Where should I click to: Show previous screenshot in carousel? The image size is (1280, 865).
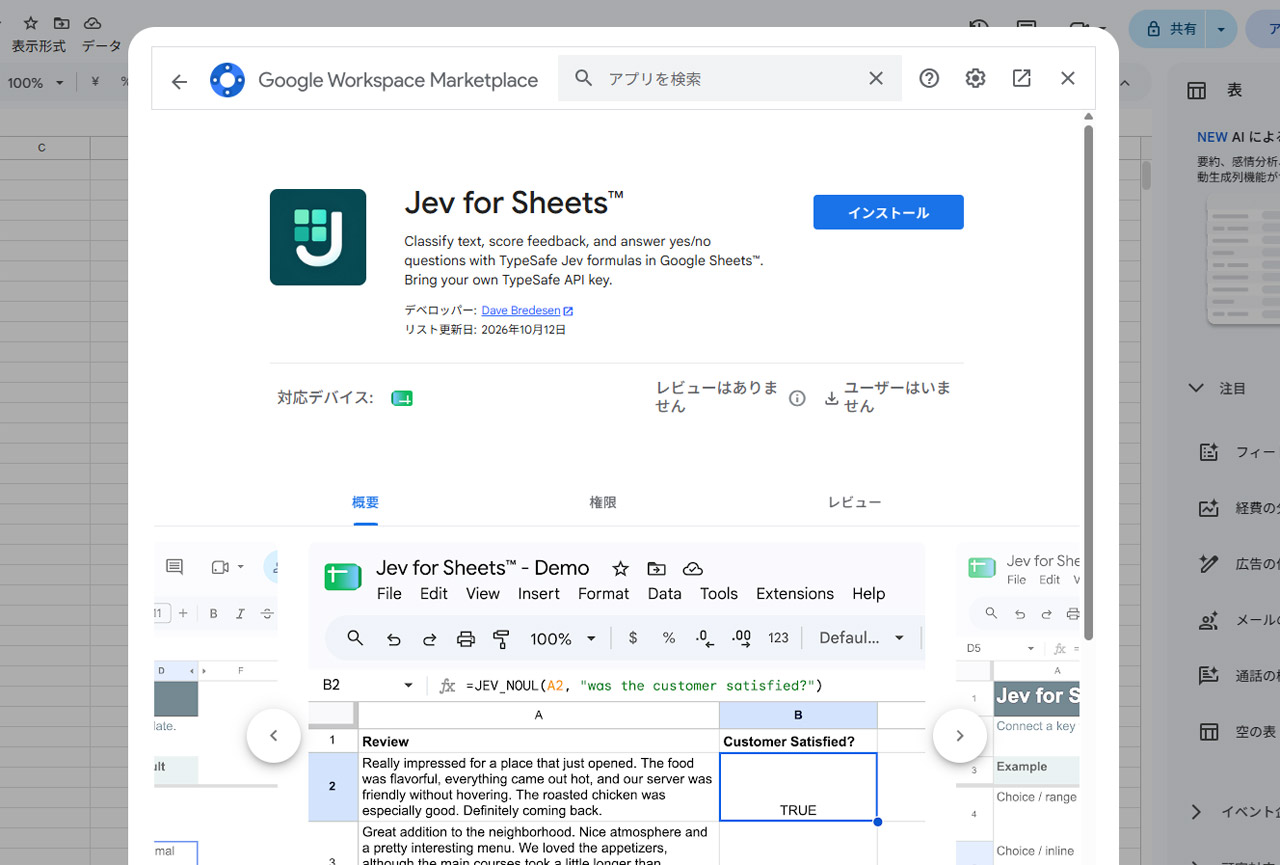[273, 736]
